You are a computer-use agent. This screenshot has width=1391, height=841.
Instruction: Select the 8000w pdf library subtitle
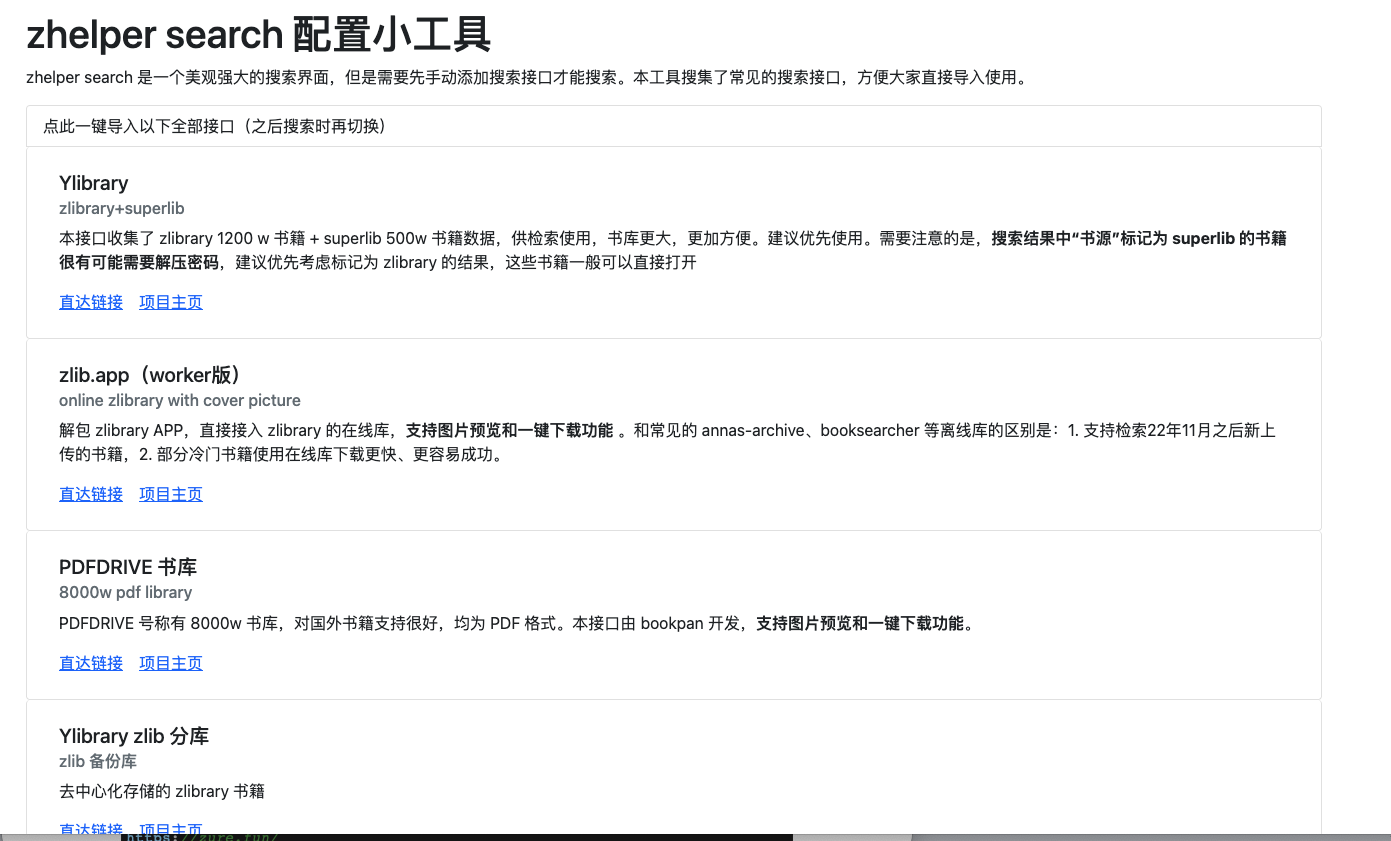126,593
